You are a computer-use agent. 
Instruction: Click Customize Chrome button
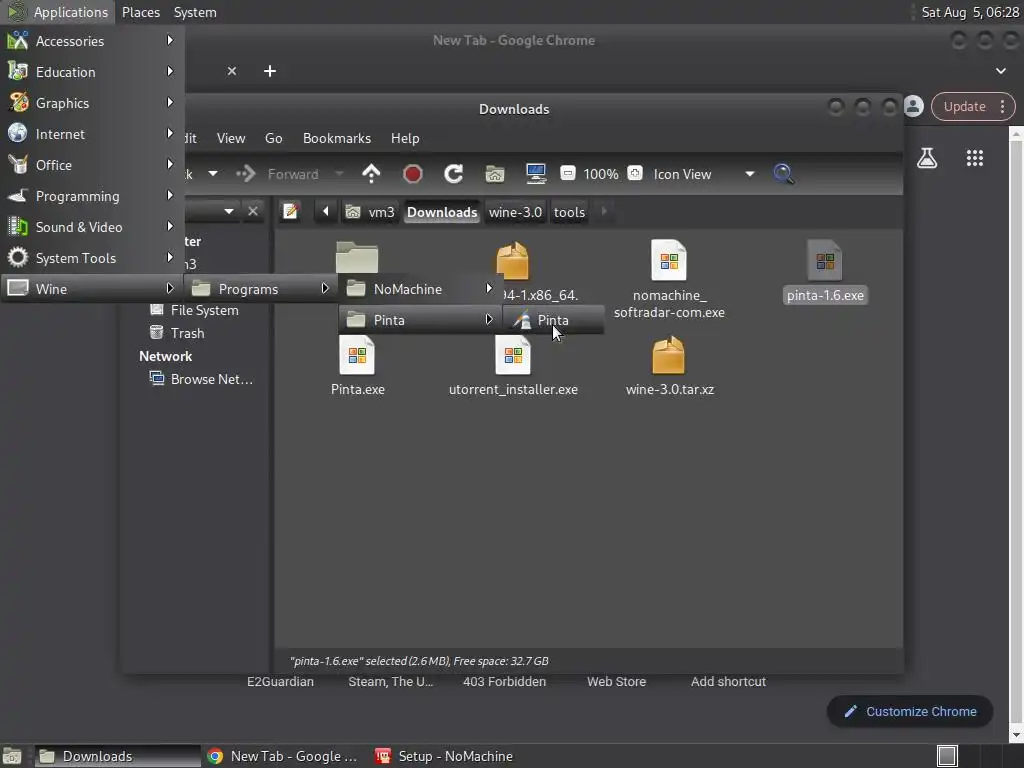(910, 711)
